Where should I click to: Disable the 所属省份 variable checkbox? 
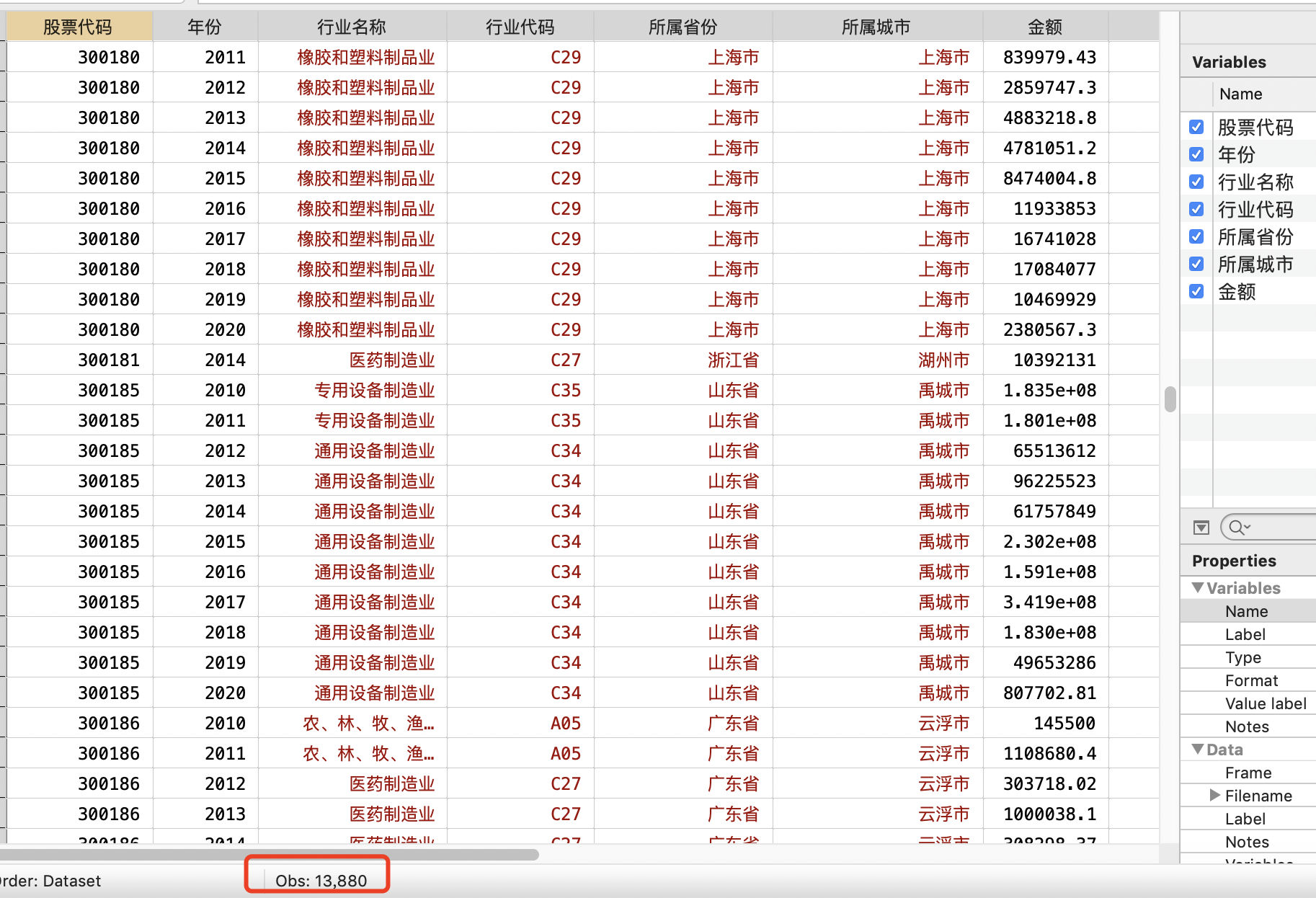(x=1196, y=236)
